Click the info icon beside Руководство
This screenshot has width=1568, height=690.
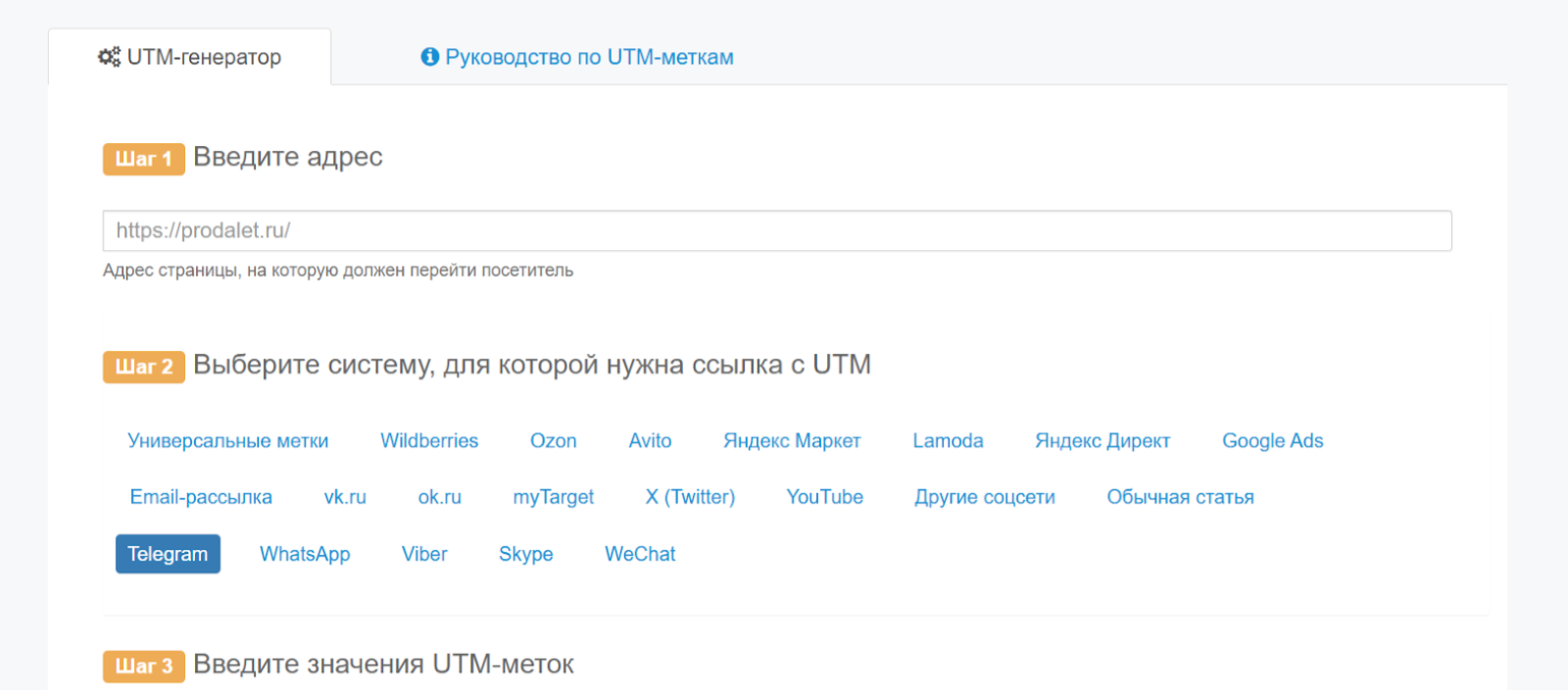point(429,57)
